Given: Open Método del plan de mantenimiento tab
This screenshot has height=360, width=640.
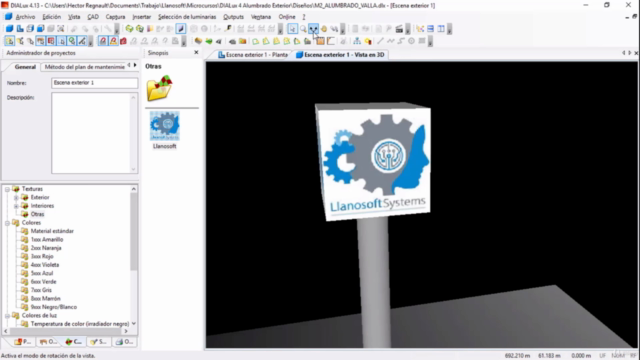Looking at the screenshot, I should pos(84,67).
